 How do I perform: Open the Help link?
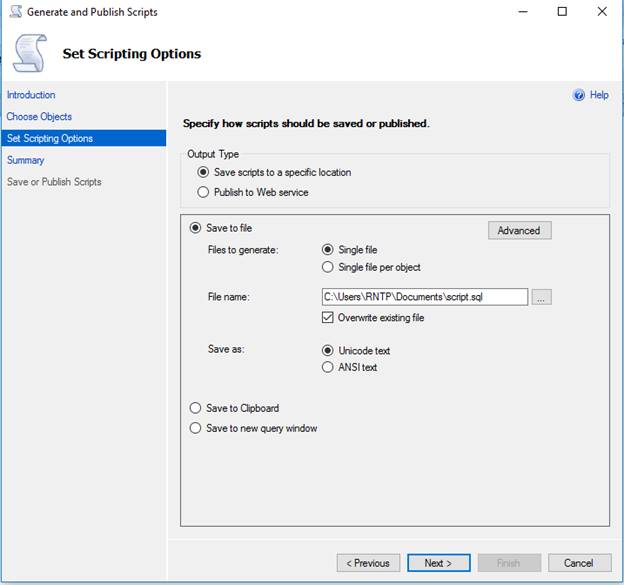(599, 95)
